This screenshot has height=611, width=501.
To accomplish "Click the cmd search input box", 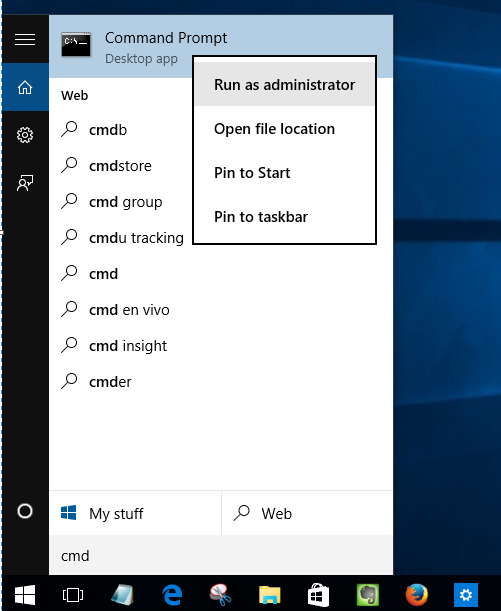I will coord(221,555).
